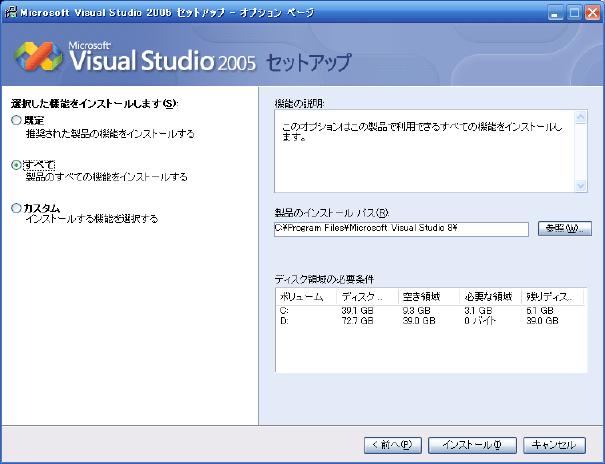Click the description インストールする機能を選択する
Image resolution: width=605 pixels, height=464 pixels.
click(x=92, y=219)
